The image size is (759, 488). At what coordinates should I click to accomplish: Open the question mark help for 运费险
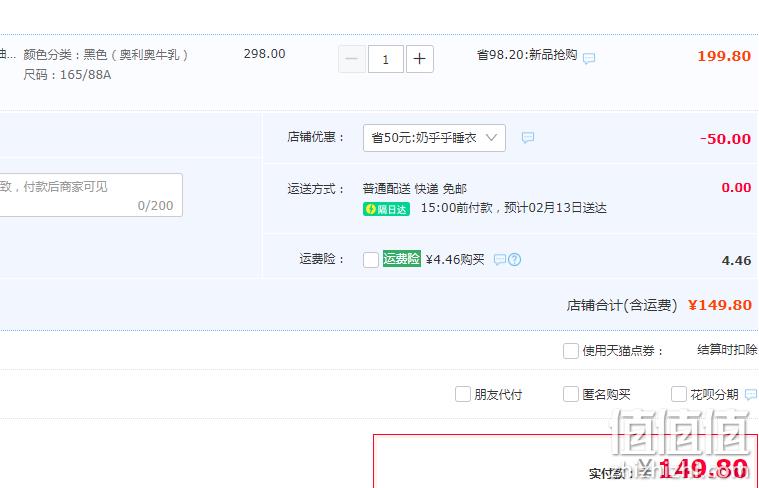coord(515,259)
